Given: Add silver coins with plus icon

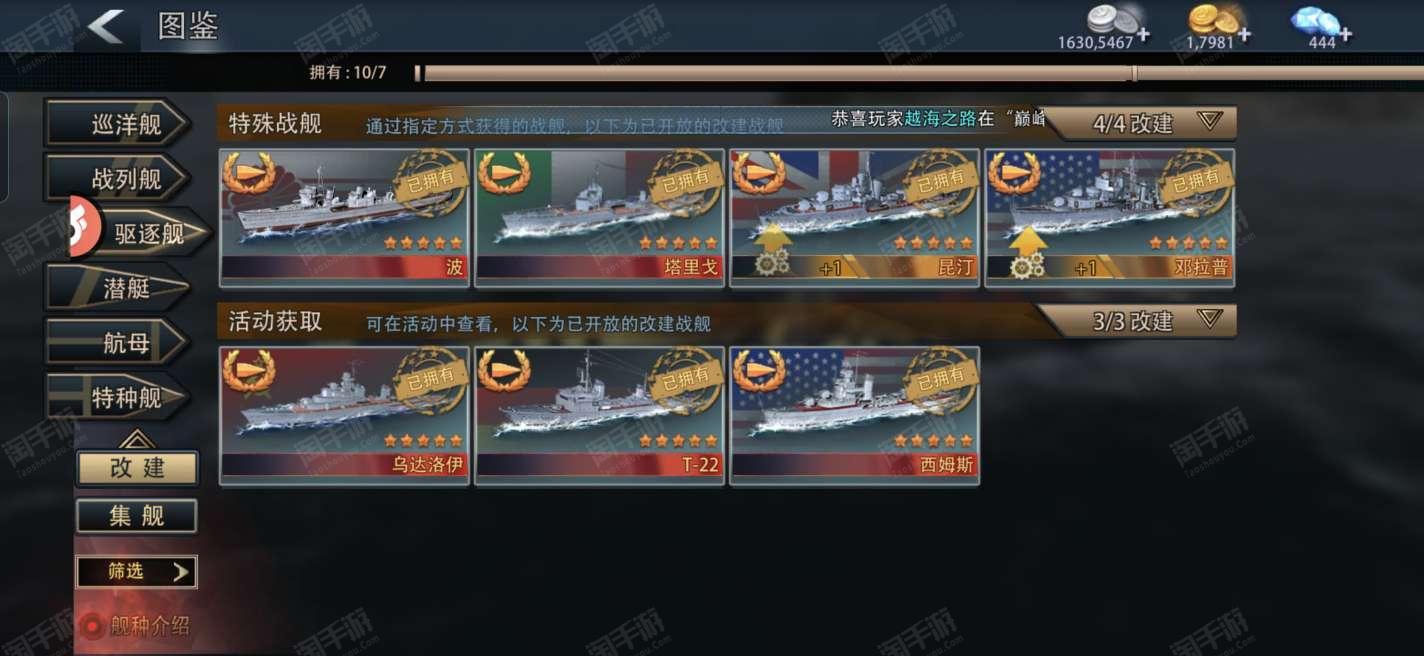Looking at the screenshot, I should [x=1142, y=35].
